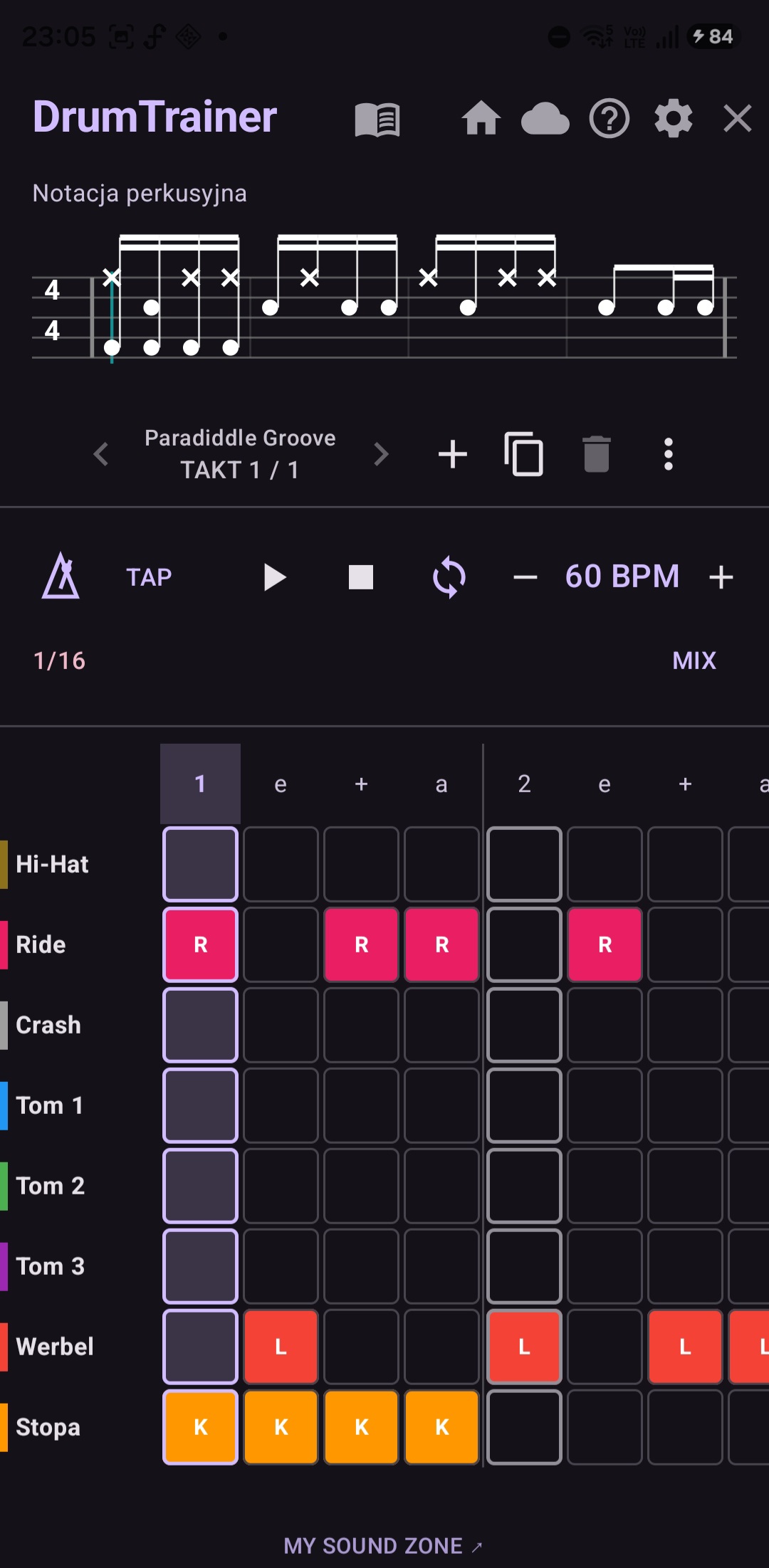Open the MIX panel
This screenshot has width=769, height=1568.
(x=694, y=661)
